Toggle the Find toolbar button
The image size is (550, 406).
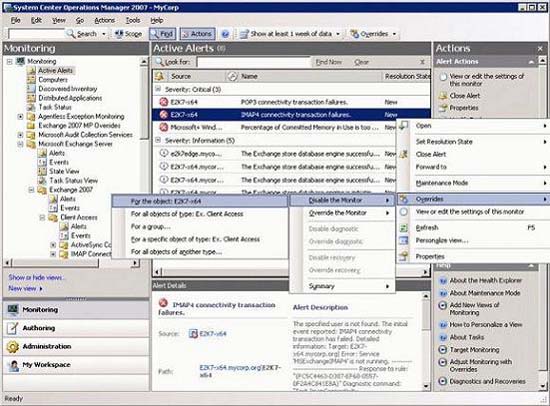(x=162, y=34)
